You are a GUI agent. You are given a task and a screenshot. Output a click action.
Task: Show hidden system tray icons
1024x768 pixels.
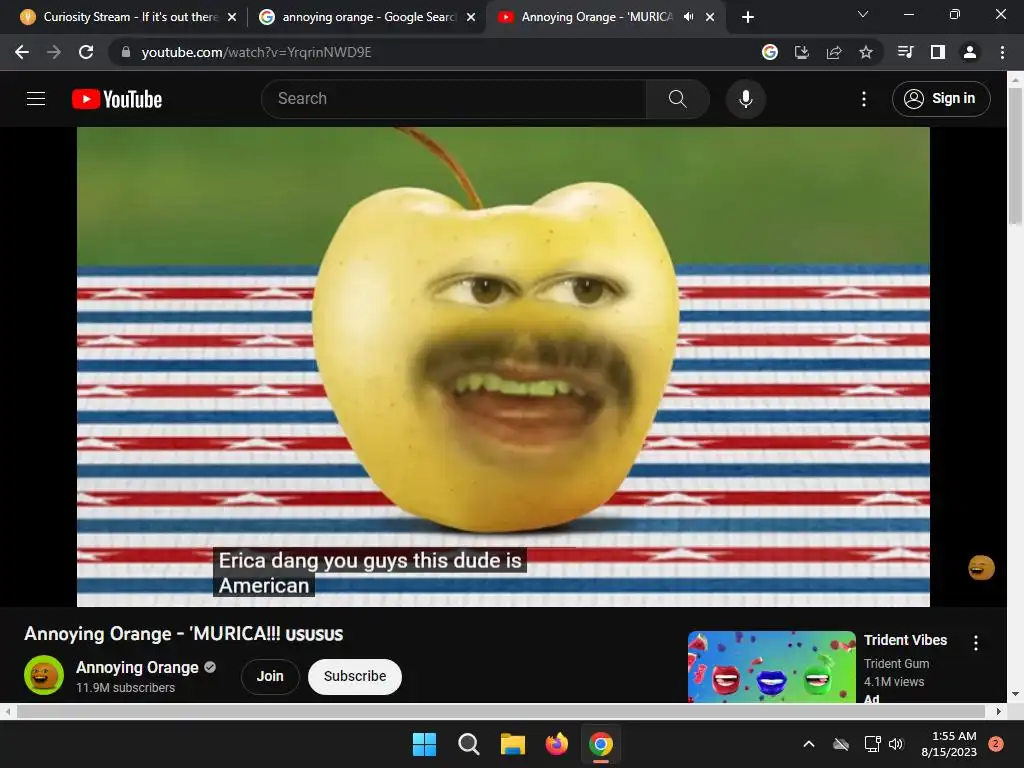tap(808, 744)
